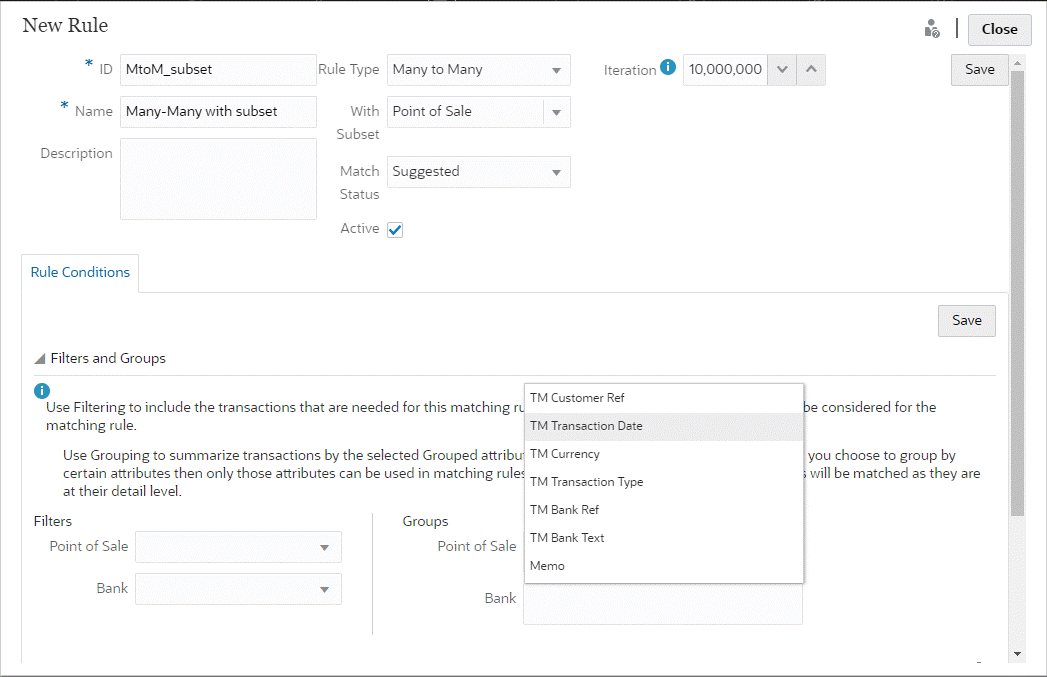Click the Description text area
Image resolution: width=1047 pixels, height=677 pixels.
click(218, 178)
